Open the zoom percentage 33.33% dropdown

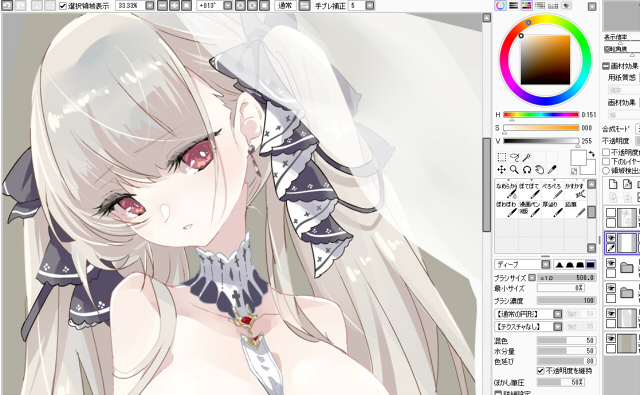point(150,6)
